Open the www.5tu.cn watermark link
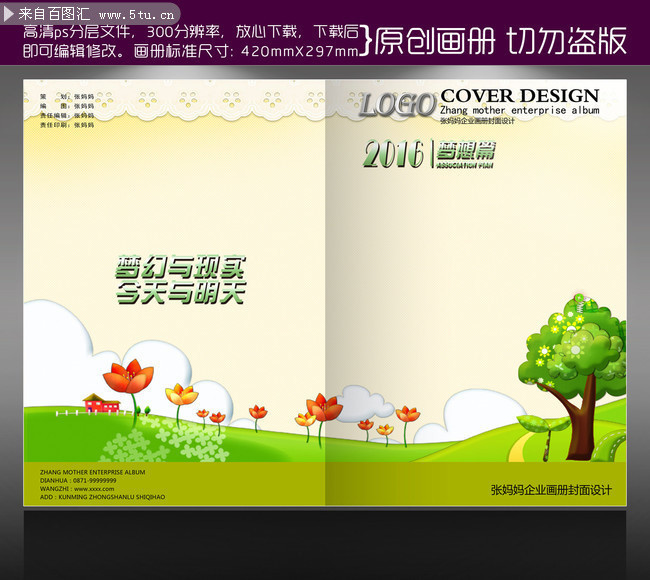This screenshot has width=650, height=580. (x=138, y=14)
